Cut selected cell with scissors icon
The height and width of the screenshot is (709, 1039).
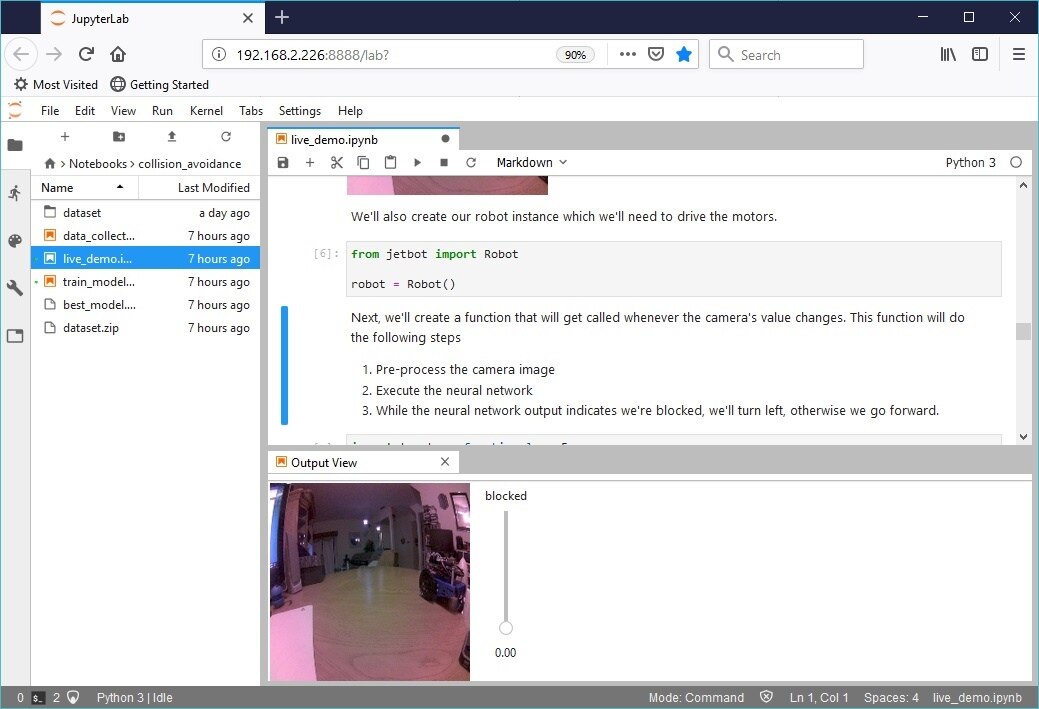coord(337,163)
